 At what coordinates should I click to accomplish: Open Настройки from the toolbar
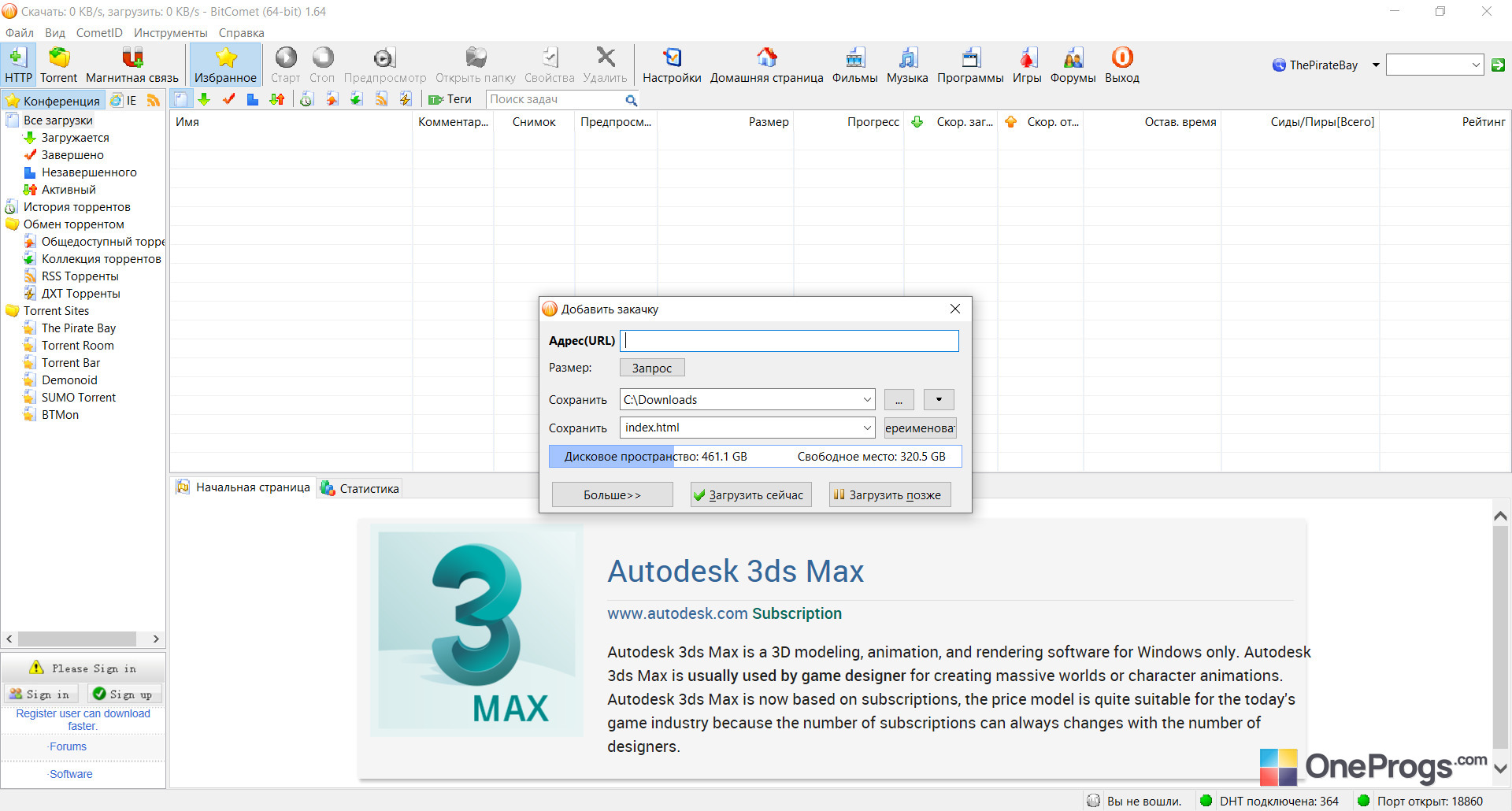click(672, 65)
